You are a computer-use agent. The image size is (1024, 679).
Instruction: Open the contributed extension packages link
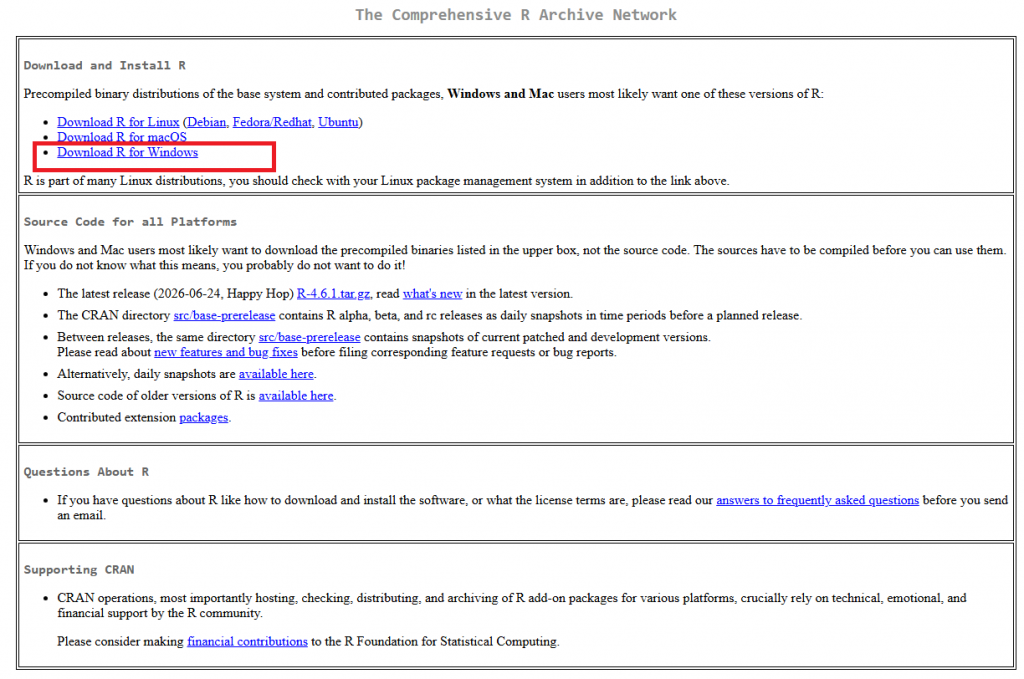204,417
